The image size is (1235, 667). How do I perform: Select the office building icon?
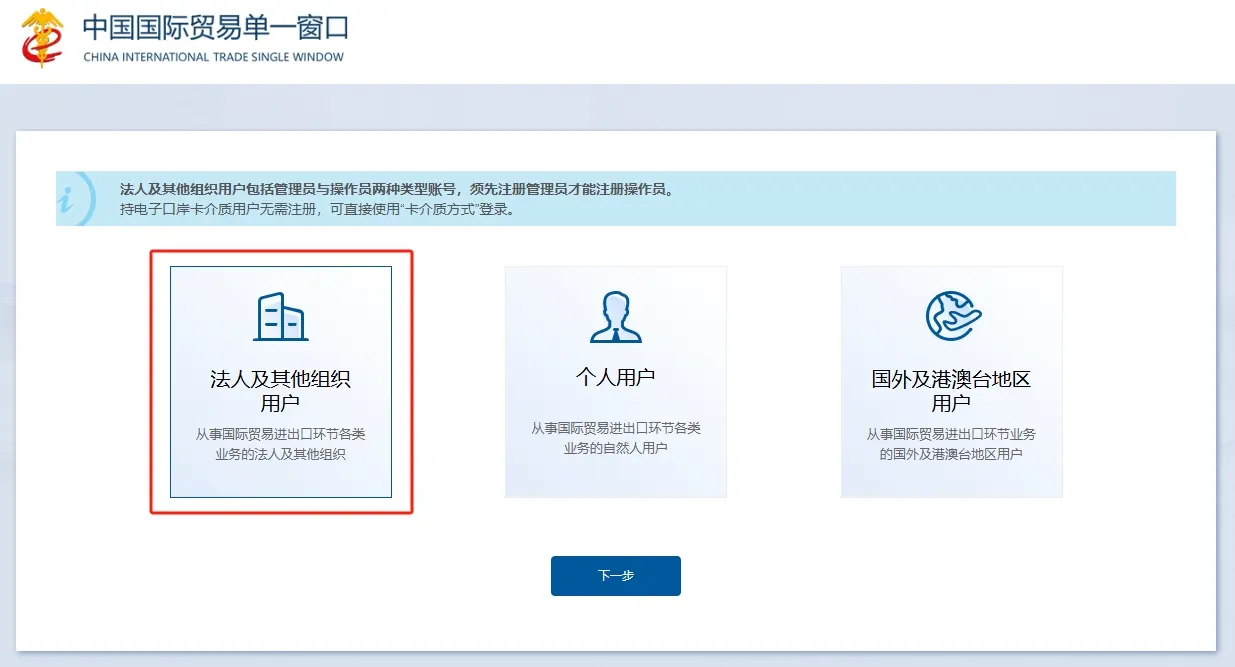click(280, 316)
